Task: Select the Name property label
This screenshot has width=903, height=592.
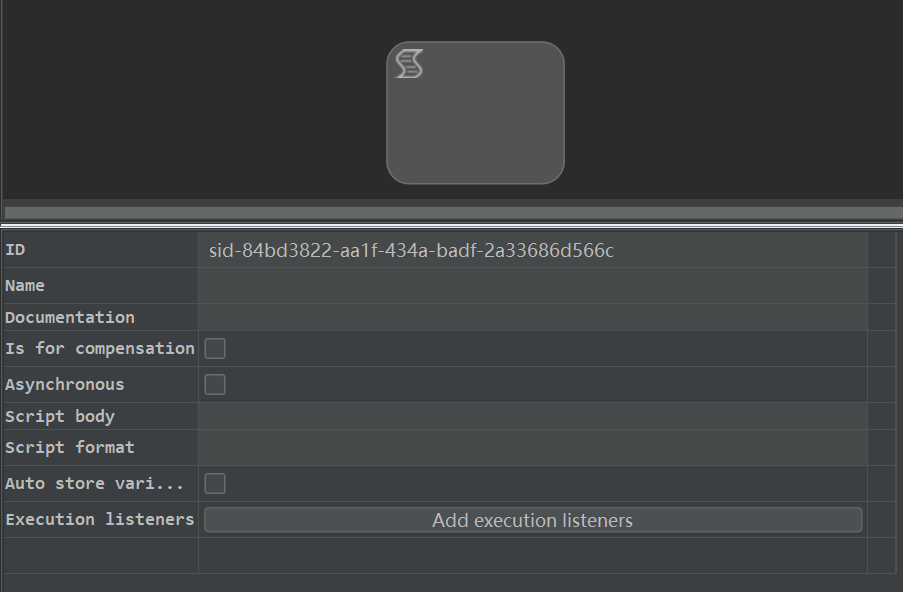Action: coord(25,286)
